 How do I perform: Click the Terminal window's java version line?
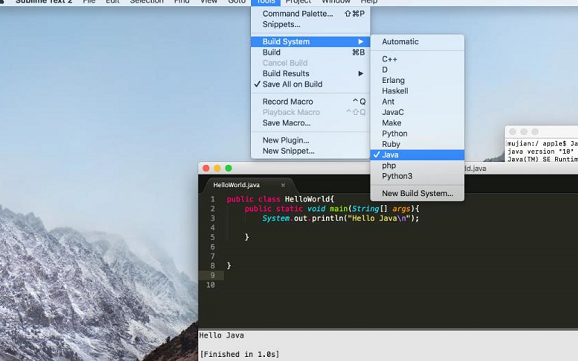[x=541, y=152]
